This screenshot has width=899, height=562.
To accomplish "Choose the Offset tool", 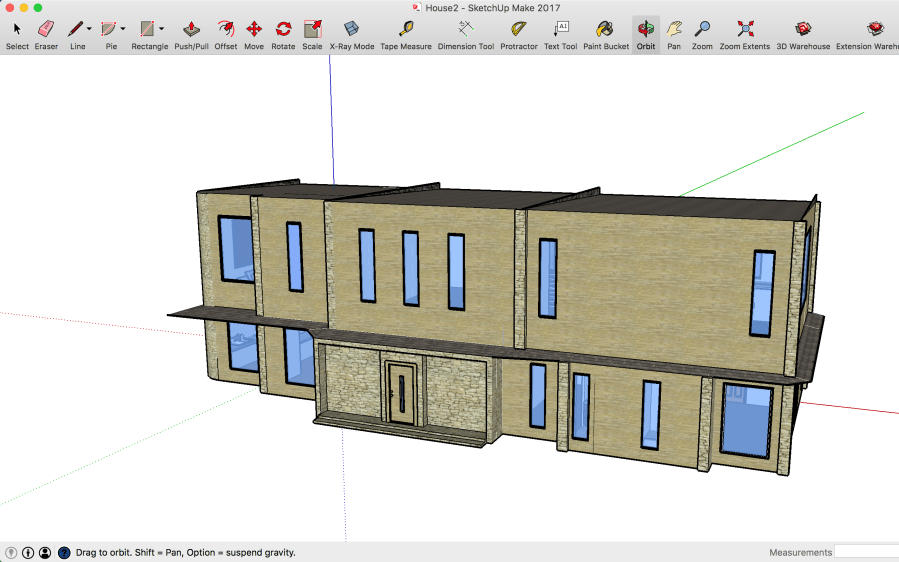I will pos(226,30).
